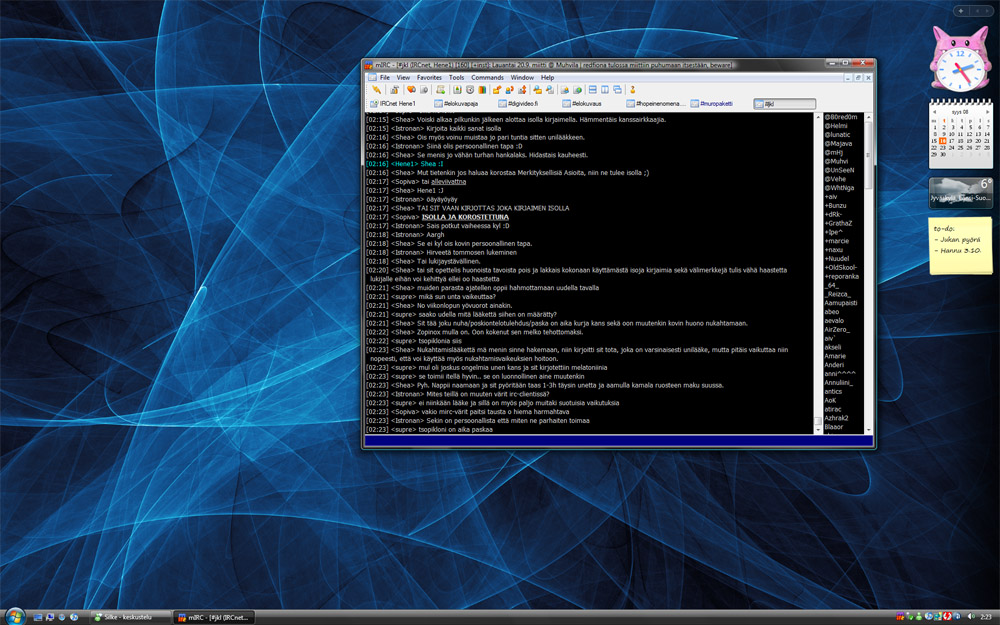
Task: Open mIRC Options from the toolbar
Action: point(393,90)
